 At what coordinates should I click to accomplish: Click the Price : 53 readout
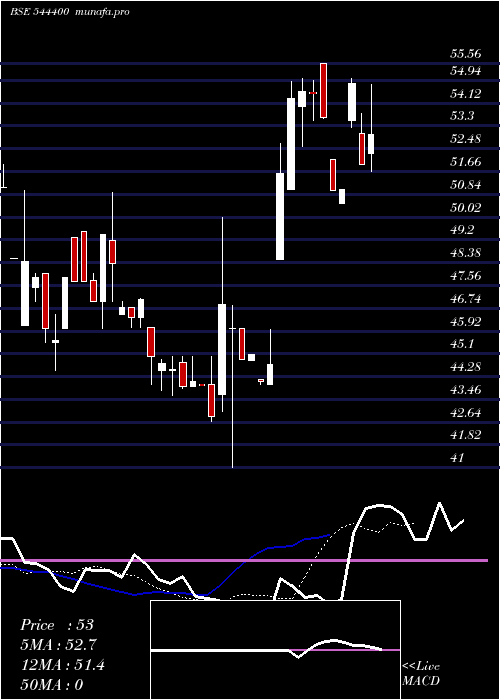[57, 625]
